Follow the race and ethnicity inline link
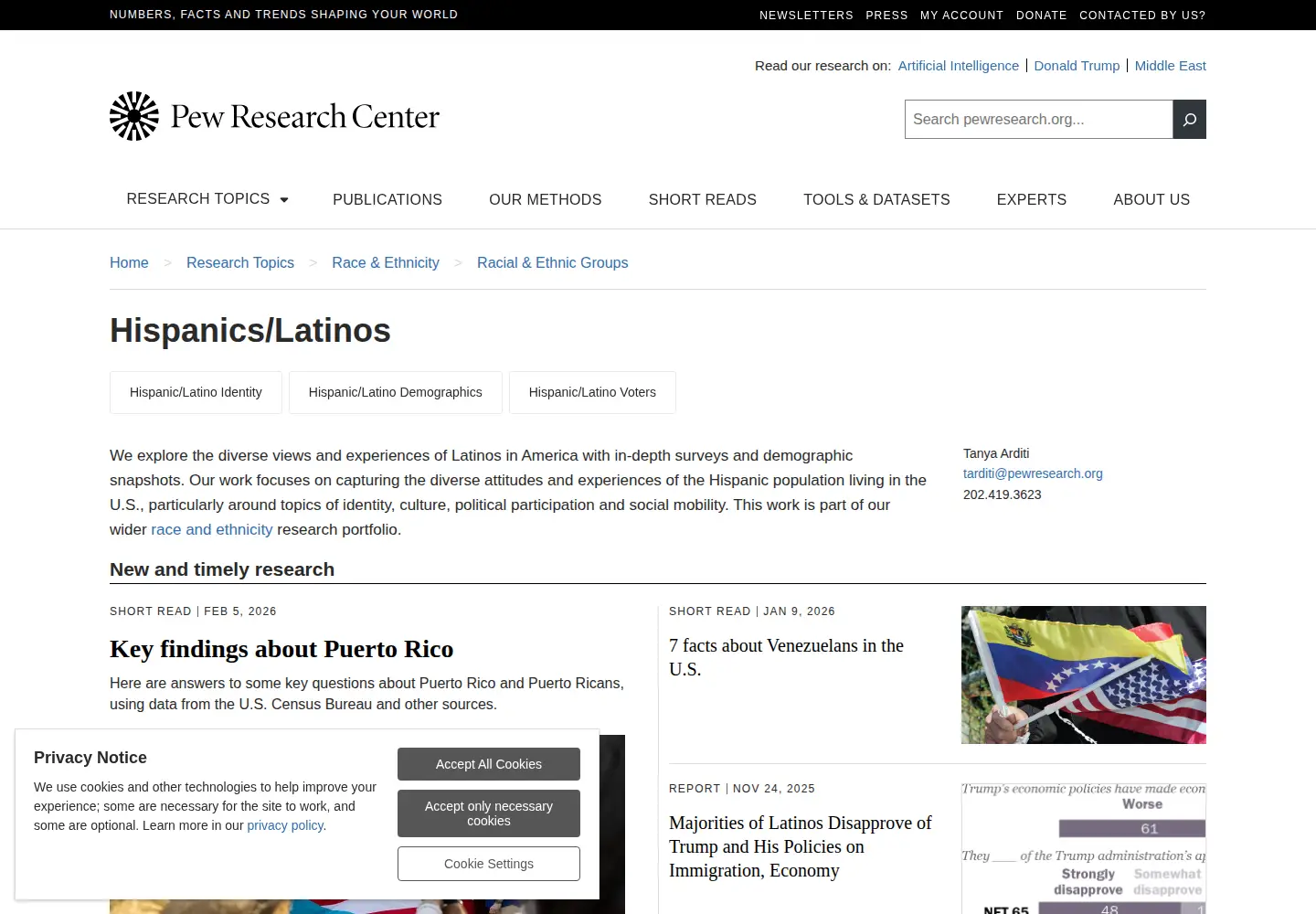 [212, 529]
